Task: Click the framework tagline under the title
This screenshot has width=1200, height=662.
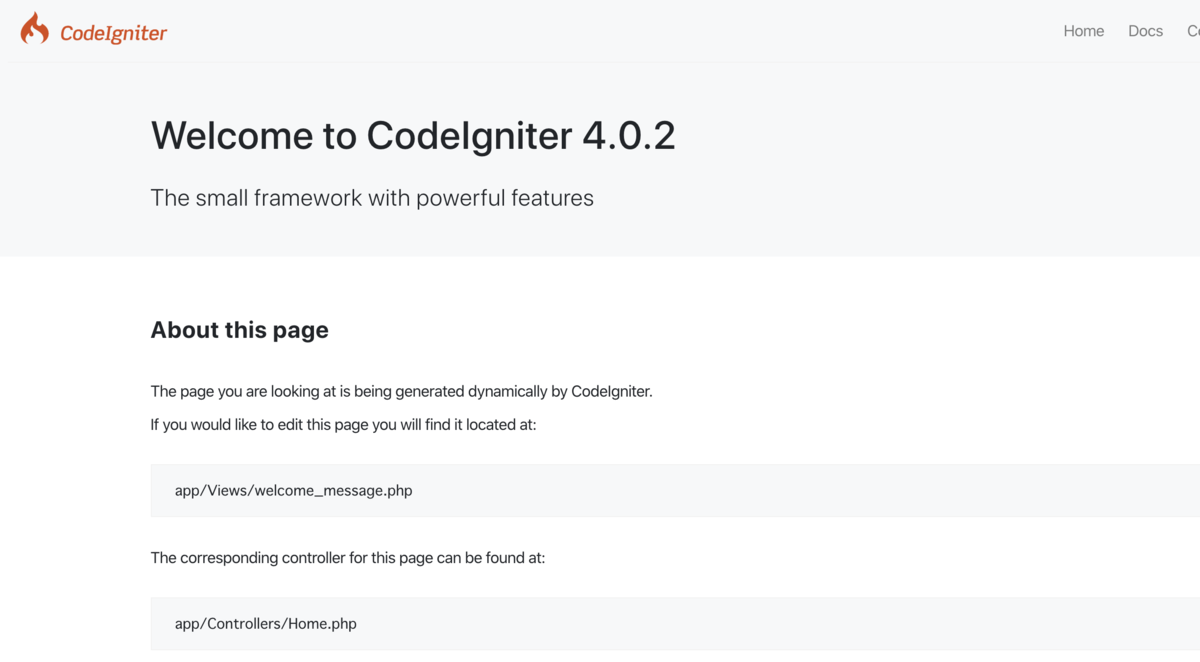Action: [x=372, y=197]
